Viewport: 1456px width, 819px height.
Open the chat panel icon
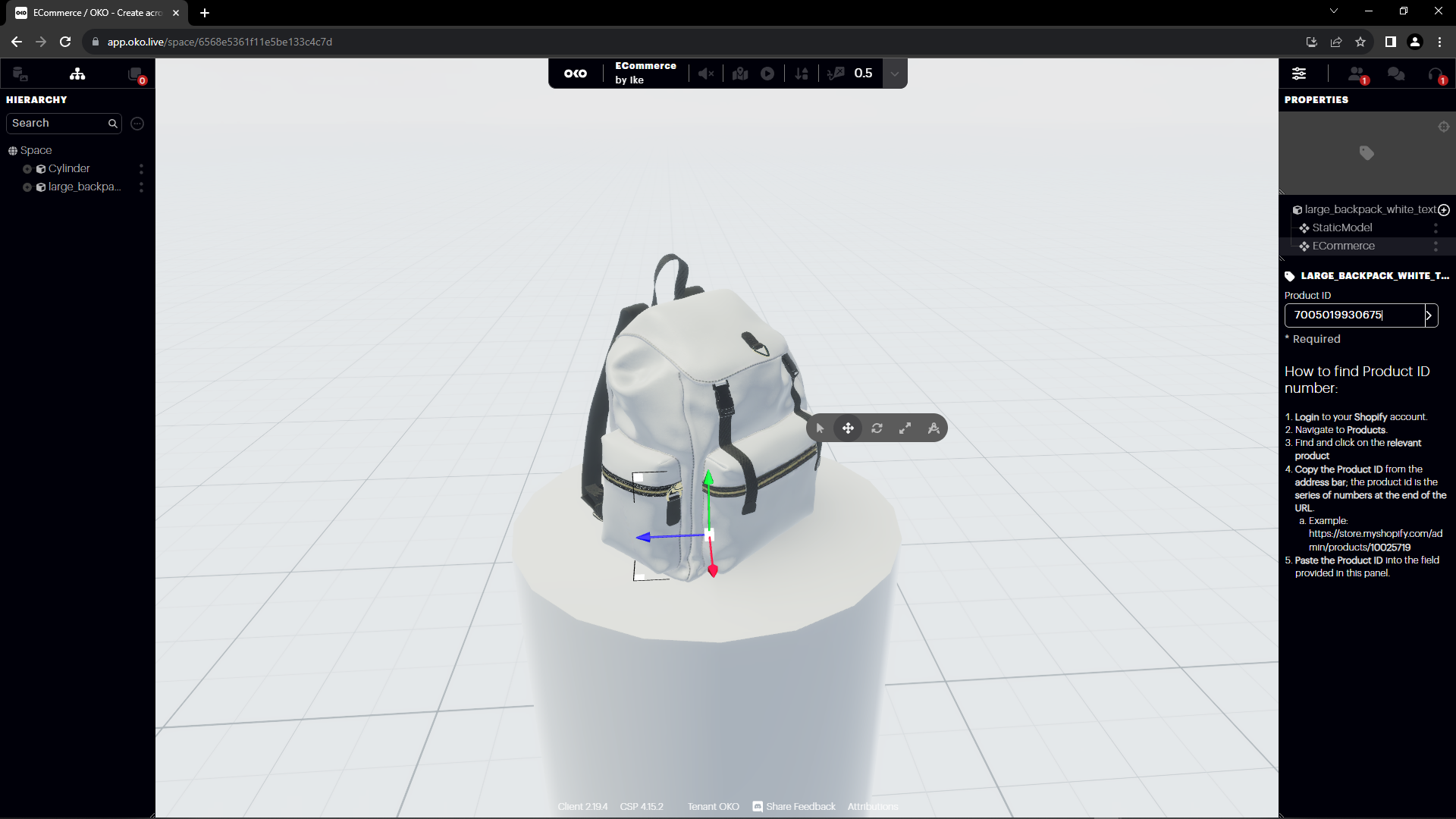1395,74
